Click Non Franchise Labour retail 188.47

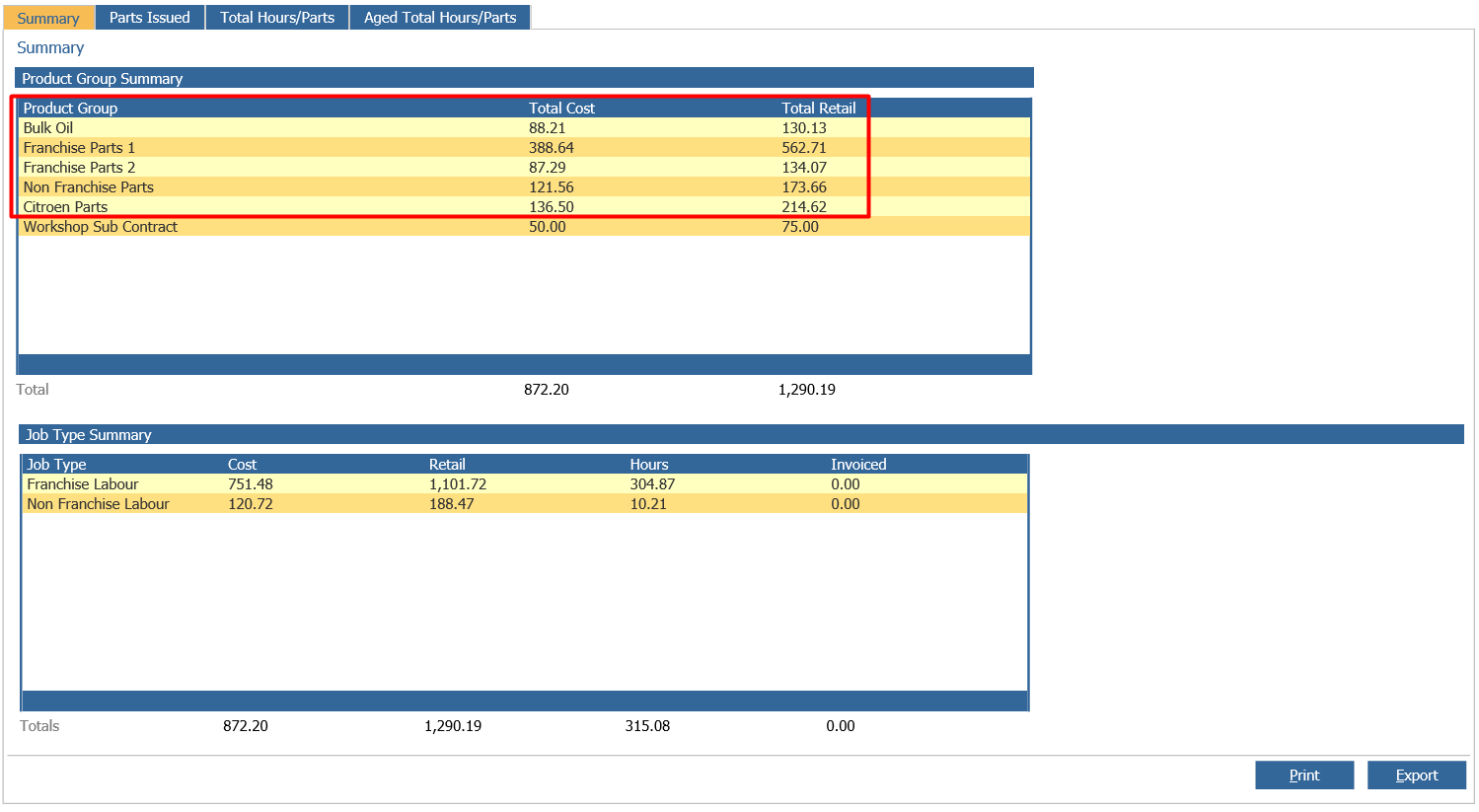451,504
